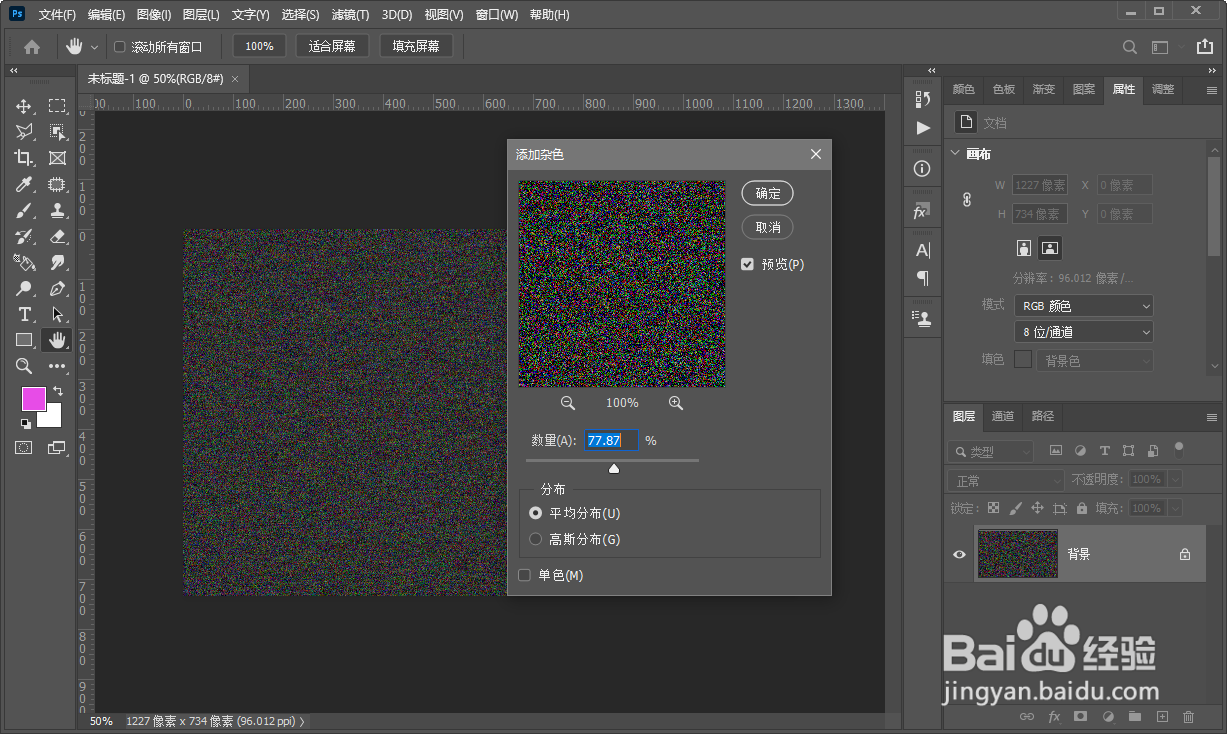Click the noise amount slider handle

click(x=614, y=468)
